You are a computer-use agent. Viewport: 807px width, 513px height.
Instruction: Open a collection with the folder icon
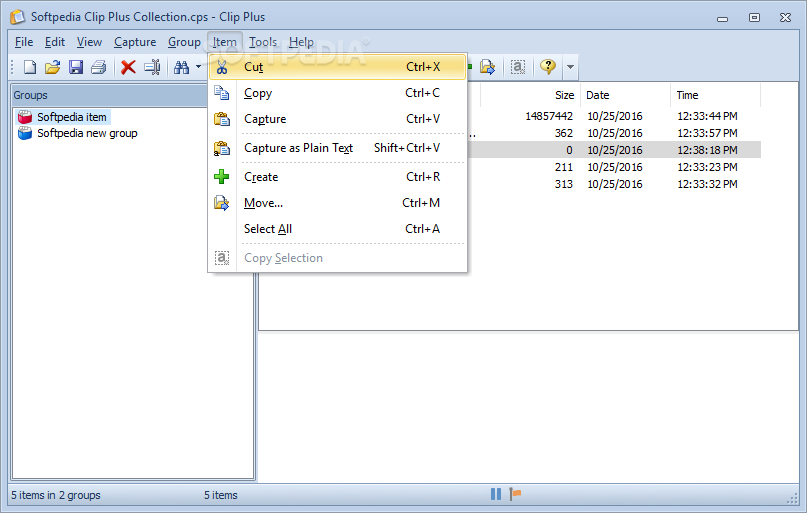coord(52,67)
